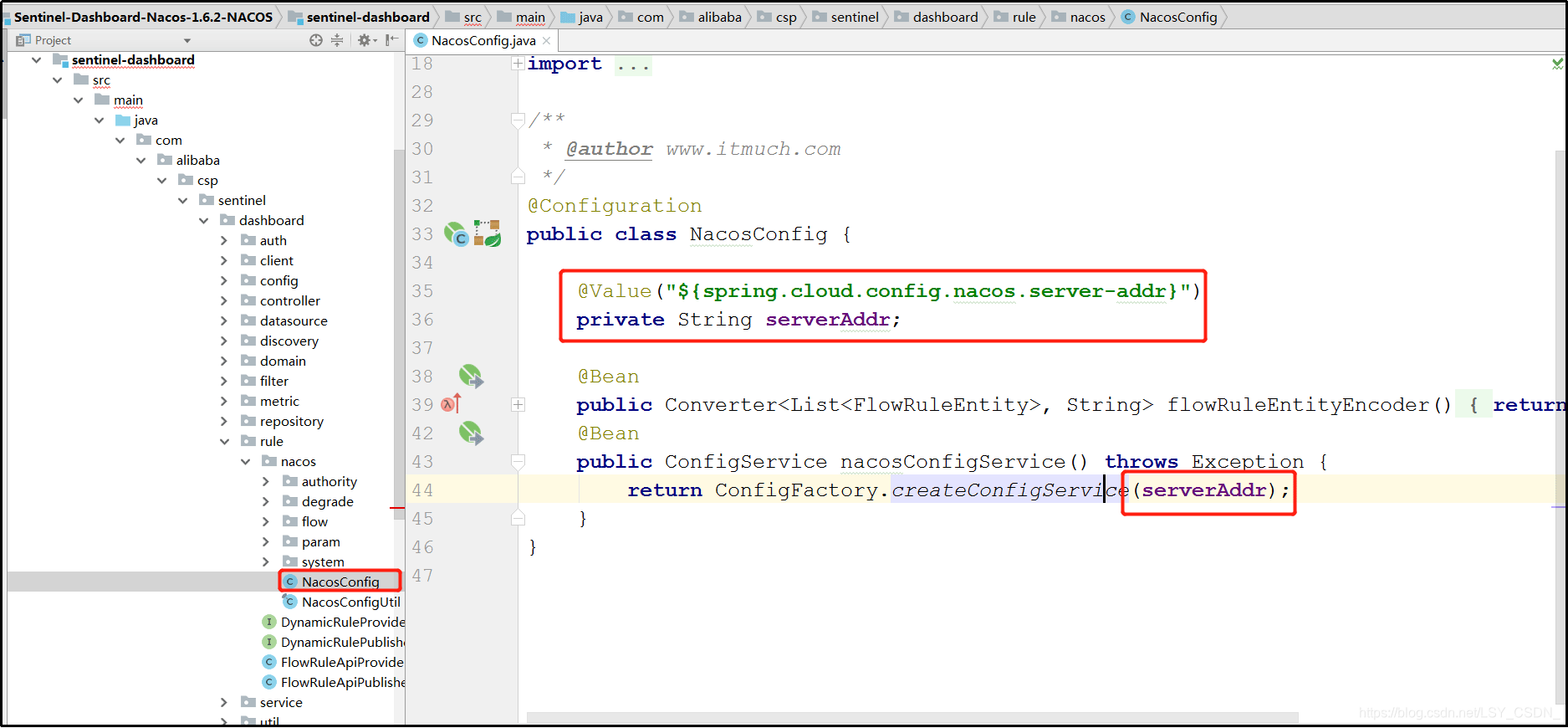
Task: Select the NacosConfig.java editor tab
Action: (x=482, y=40)
